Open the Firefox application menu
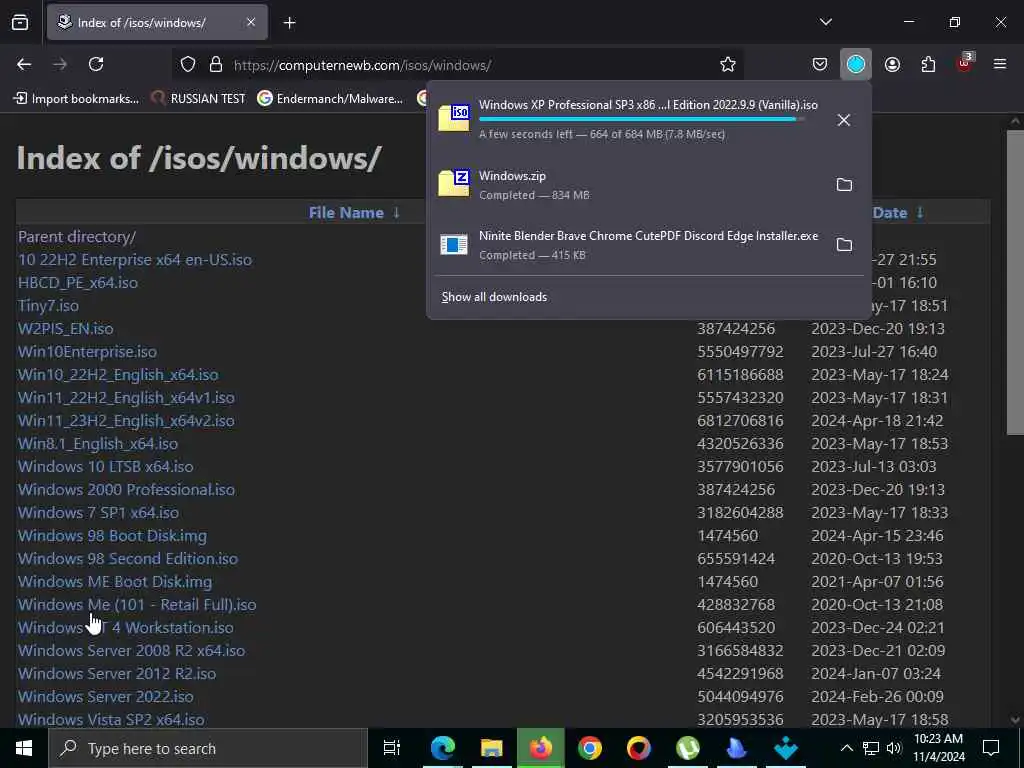The height and width of the screenshot is (768, 1024). point(1000,64)
